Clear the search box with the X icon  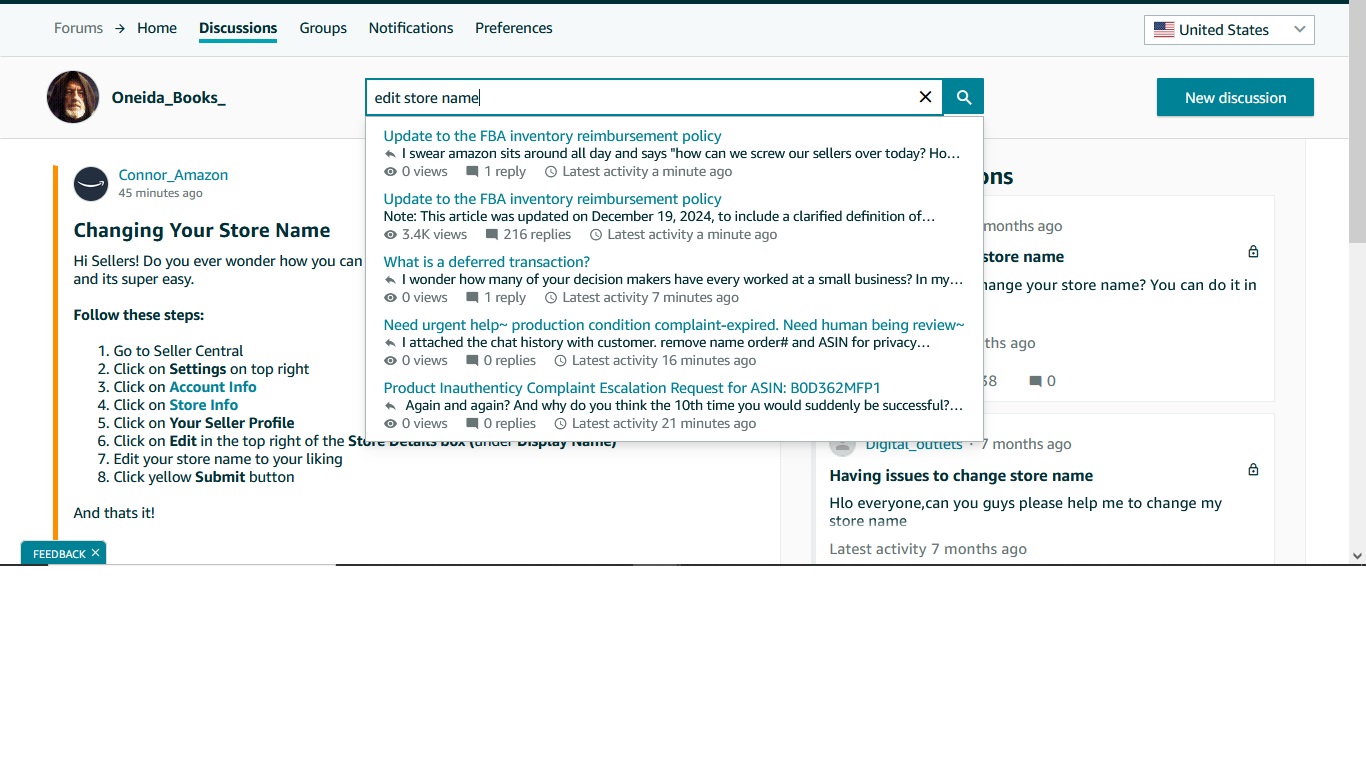click(925, 97)
